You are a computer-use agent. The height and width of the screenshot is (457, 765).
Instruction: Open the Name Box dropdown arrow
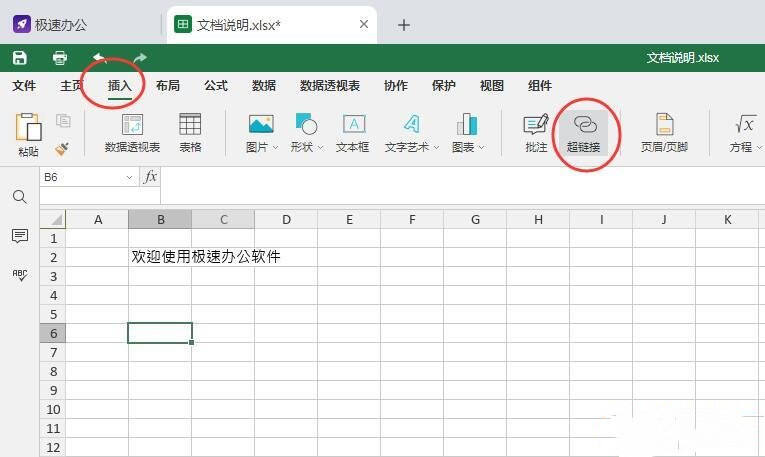point(129,177)
